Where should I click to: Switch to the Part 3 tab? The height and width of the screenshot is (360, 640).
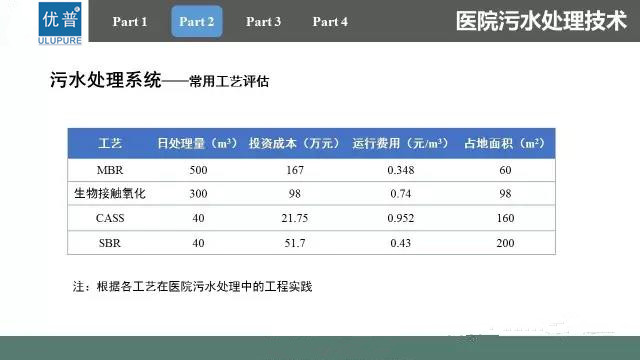tap(263, 22)
